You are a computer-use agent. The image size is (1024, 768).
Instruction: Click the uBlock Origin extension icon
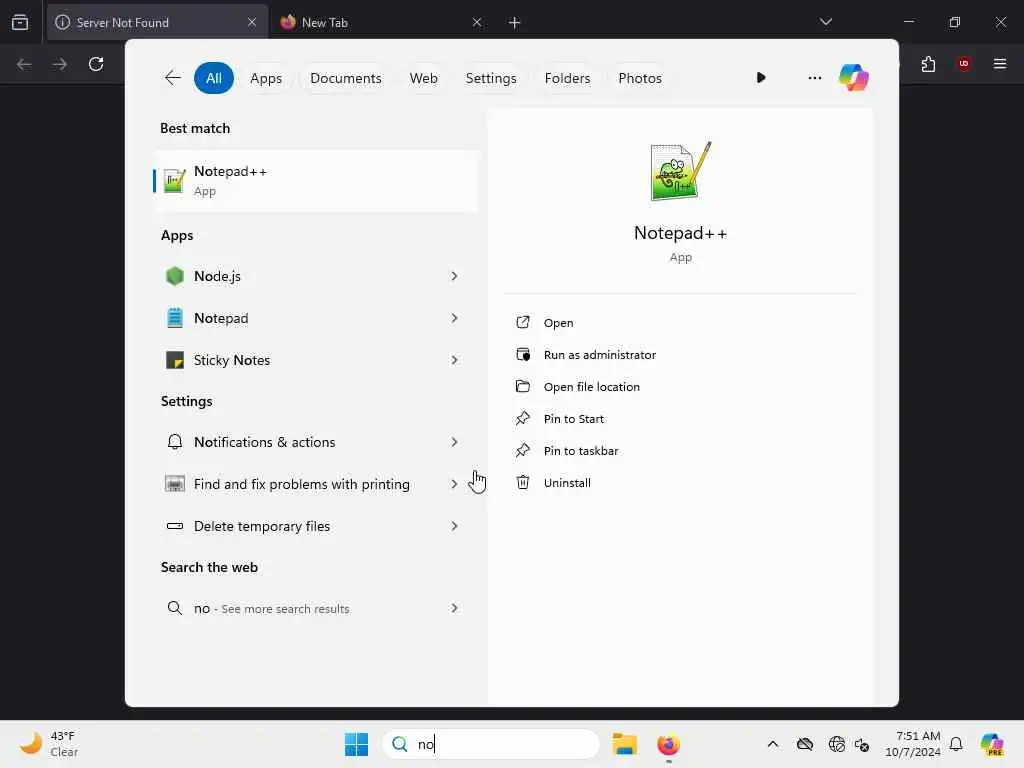coord(963,63)
